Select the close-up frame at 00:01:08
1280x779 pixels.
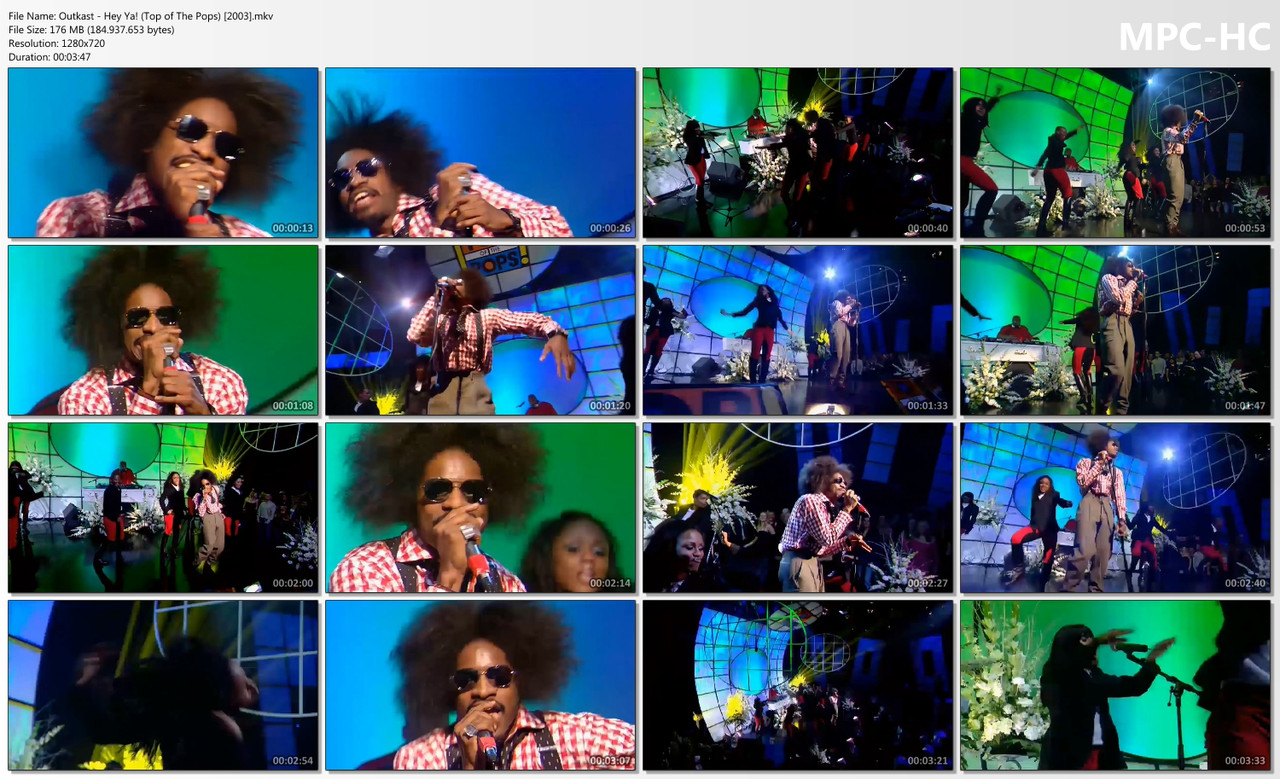click(x=163, y=330)
